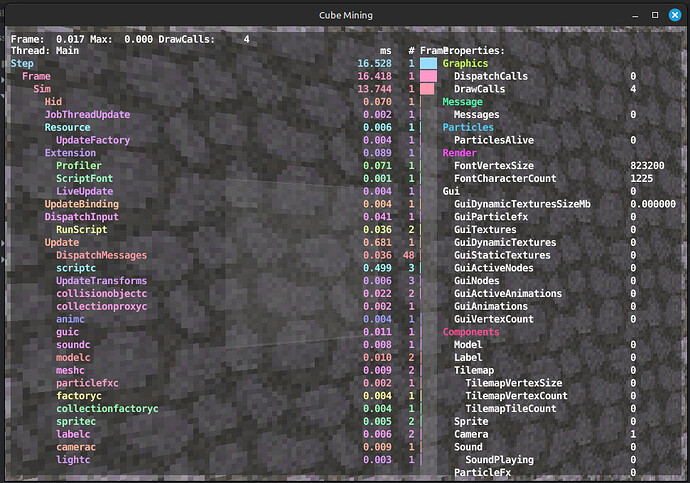Select the Extension scope entry
This screenshot has height=483, width=690.
(70, 152)
